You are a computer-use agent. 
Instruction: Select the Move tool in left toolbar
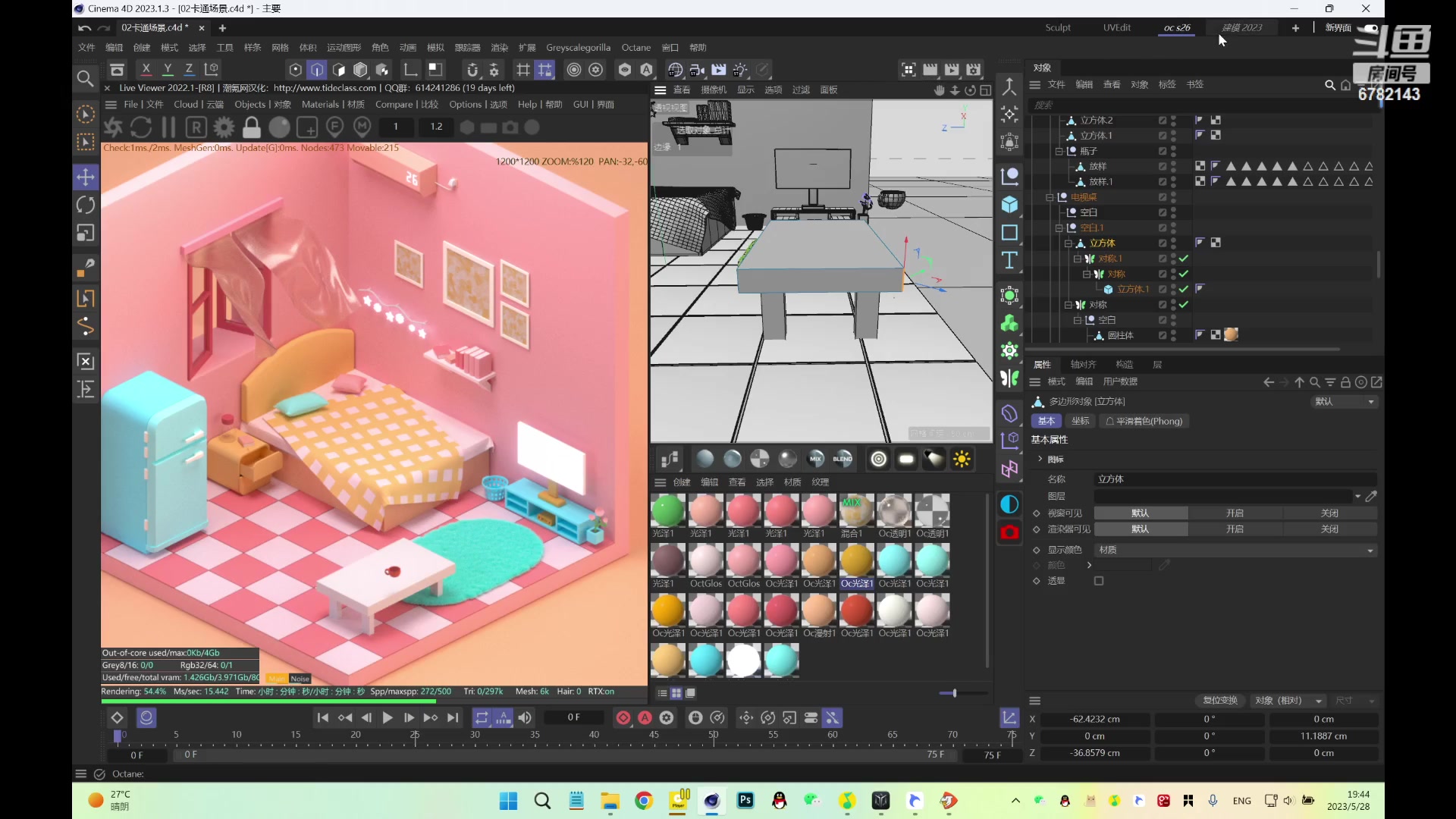tap(86, 177)
